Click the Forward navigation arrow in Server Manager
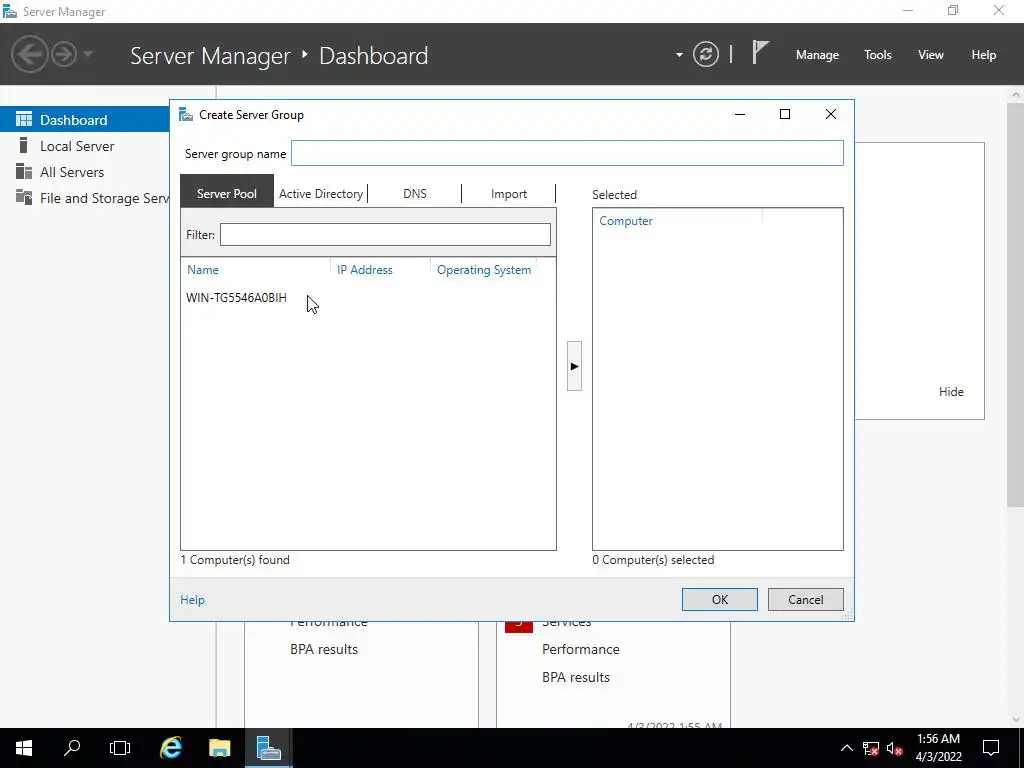Screen dimensions: 1024x768 pos(64,54)
